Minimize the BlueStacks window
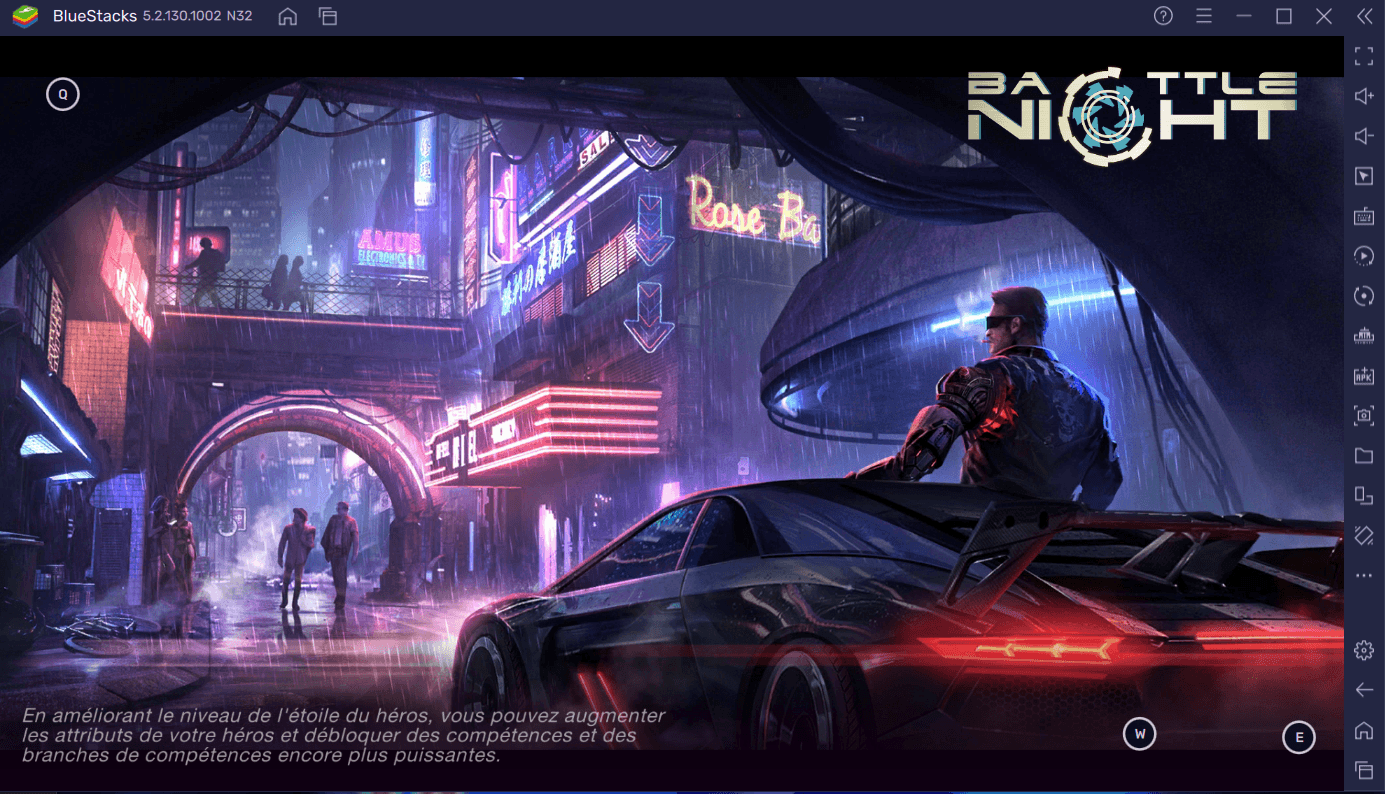 [1244, 16]
